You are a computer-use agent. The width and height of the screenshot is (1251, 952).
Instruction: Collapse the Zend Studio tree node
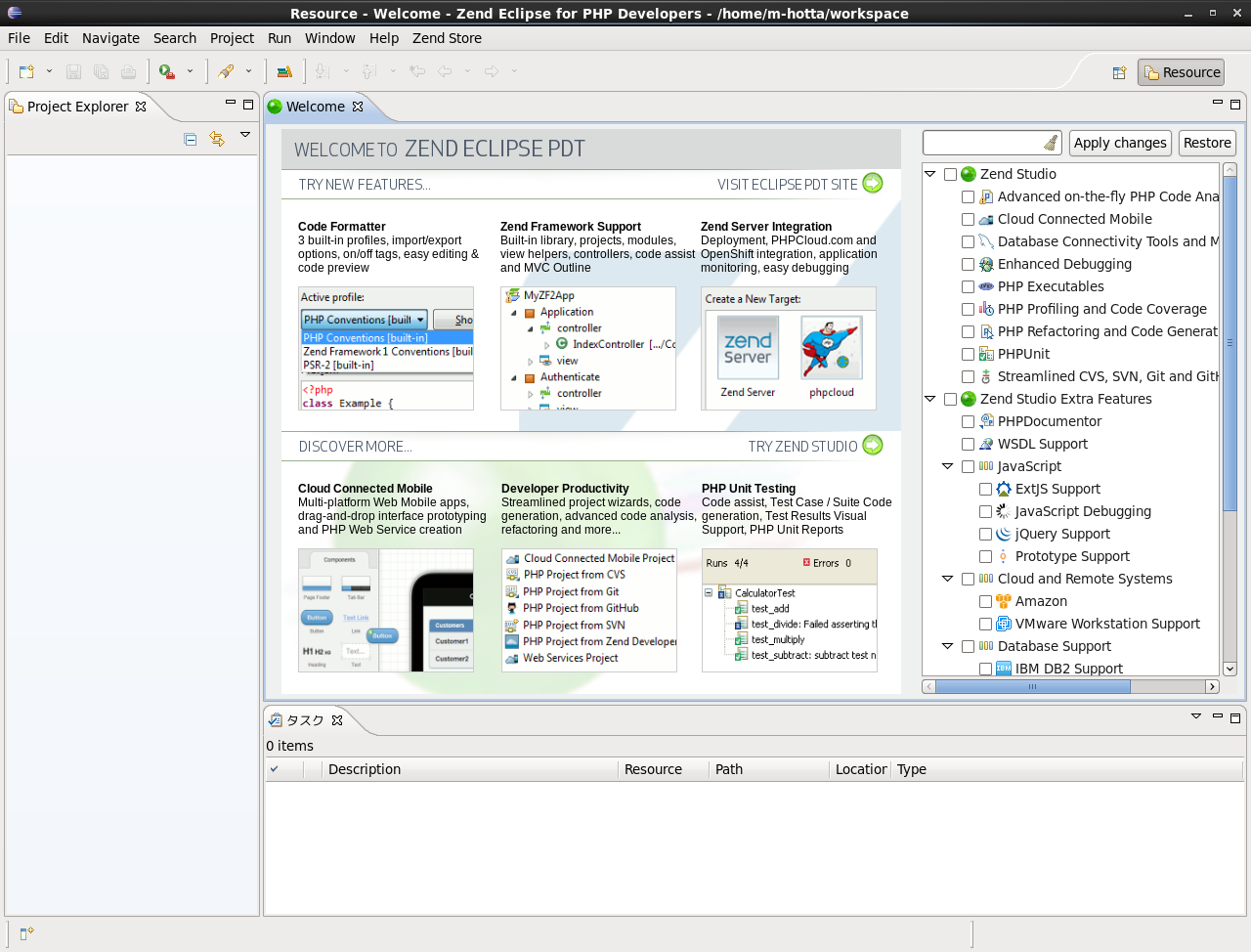point(930,174)
